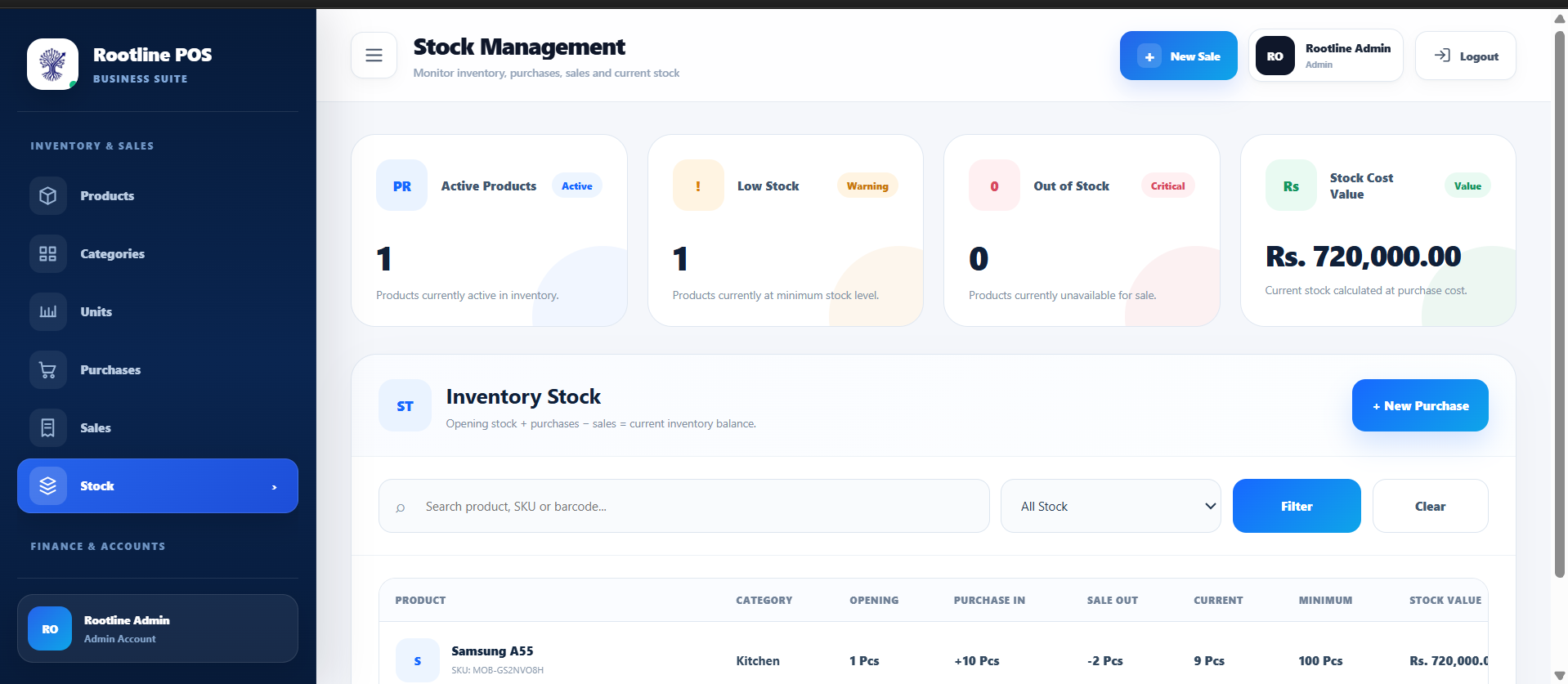Click the Stock layers icon in sidebar
Viewport: 1568px width, 684px height.
48,486
